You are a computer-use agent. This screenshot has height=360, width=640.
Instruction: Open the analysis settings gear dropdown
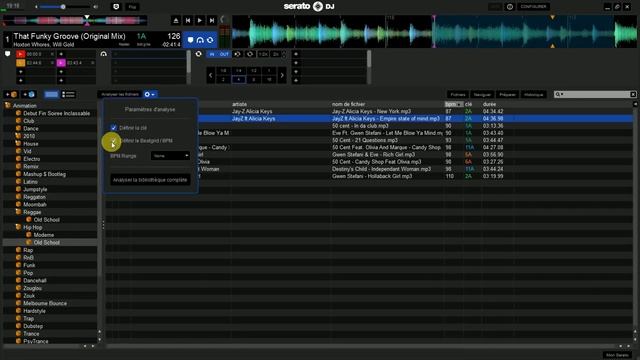149,94
